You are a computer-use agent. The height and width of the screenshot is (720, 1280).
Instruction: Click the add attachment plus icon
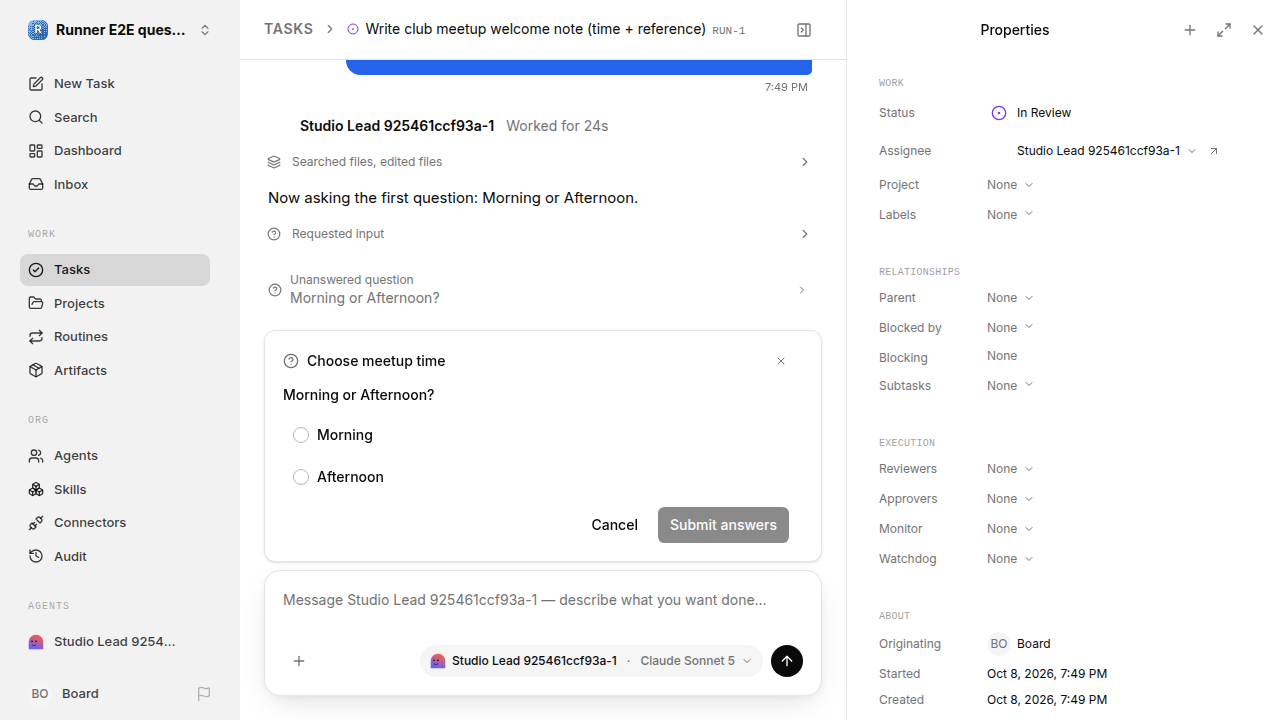(x=299, y=661)
